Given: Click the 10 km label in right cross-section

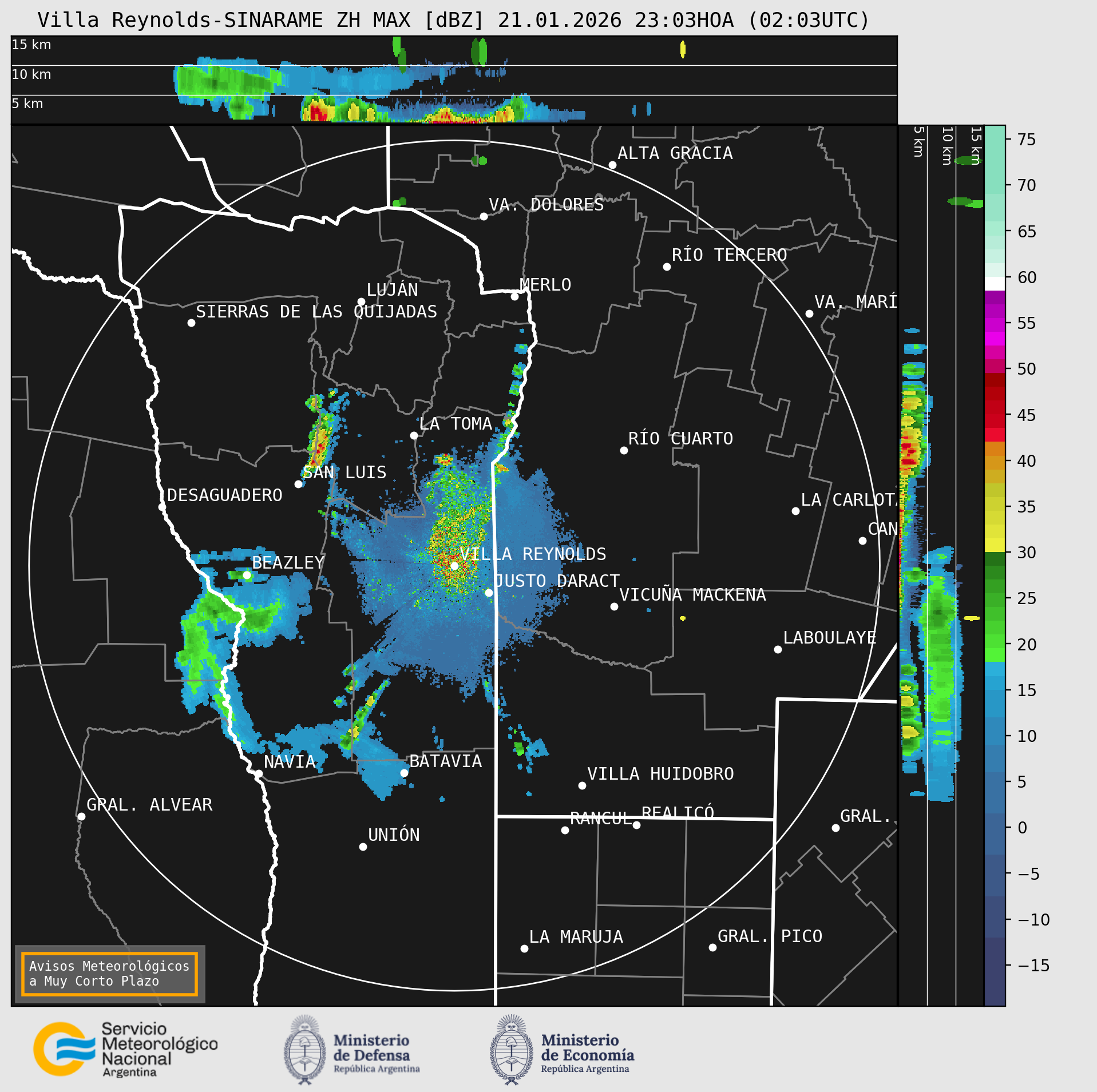Looking at the screenshot, I should tap(947, 146).
